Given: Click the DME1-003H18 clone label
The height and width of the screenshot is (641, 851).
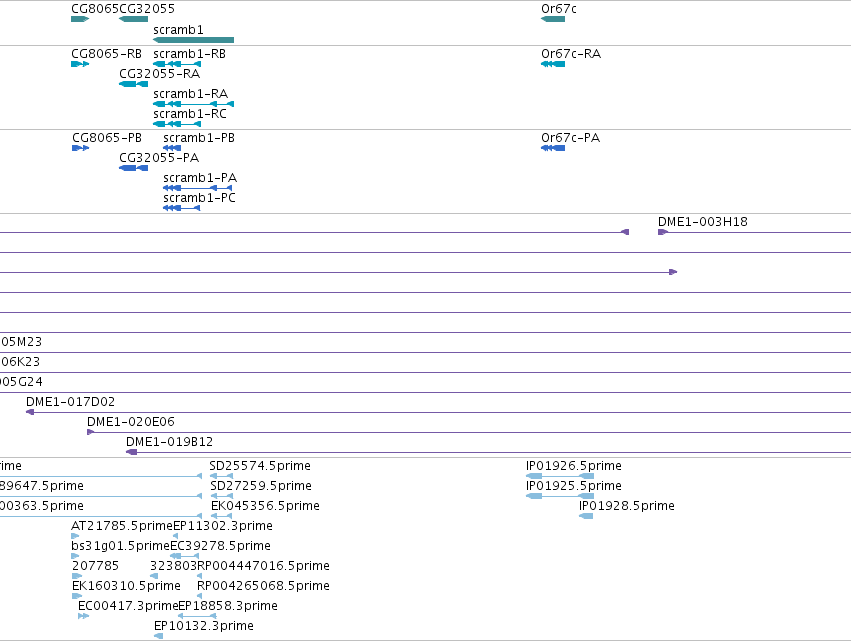Looking at the screenshot, I should coord(703,221).
